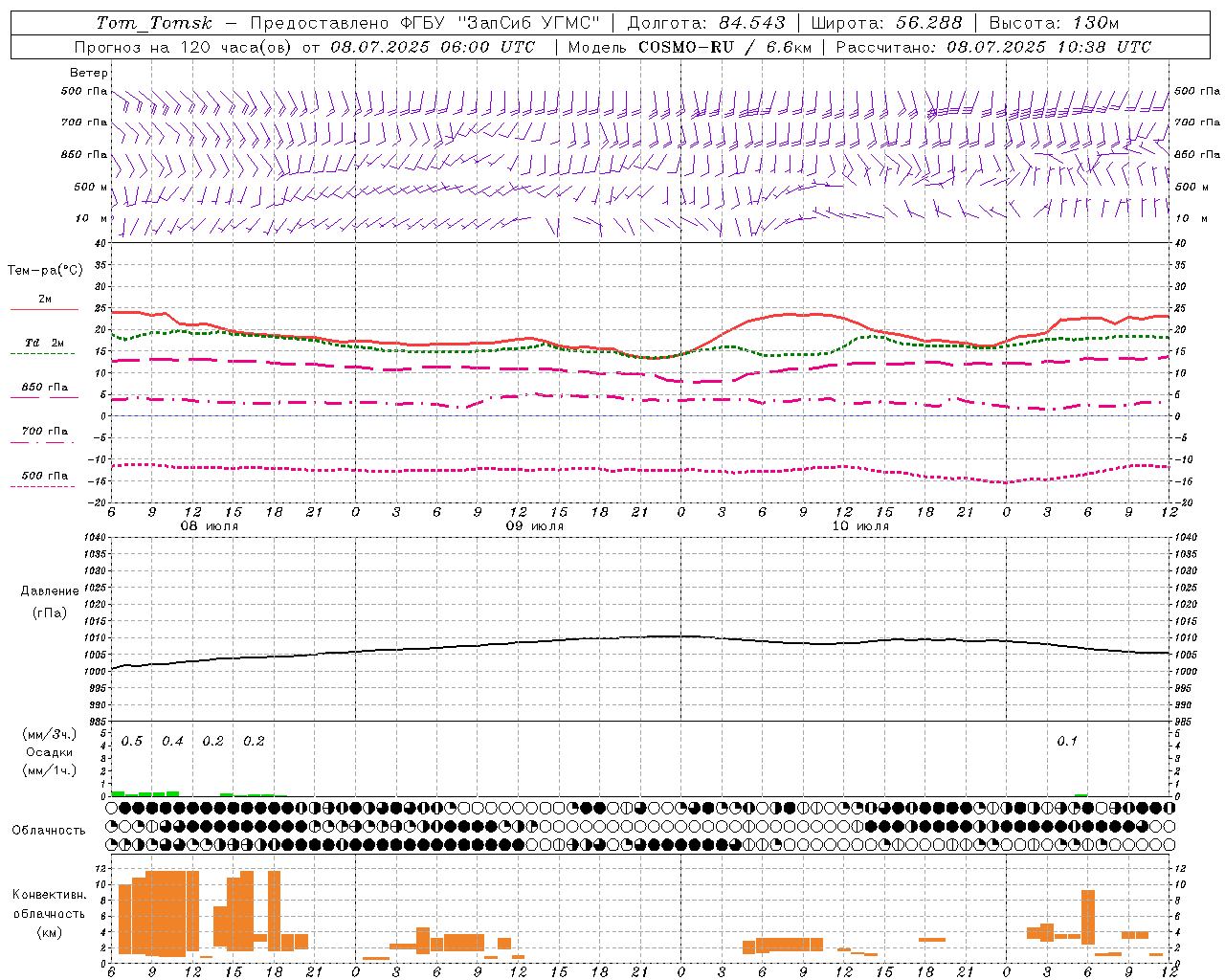Image resolution: width=1225 pixels, height=980 pixels.
Task: Click the 'Осадки' precipitation label
Action: 50,752
